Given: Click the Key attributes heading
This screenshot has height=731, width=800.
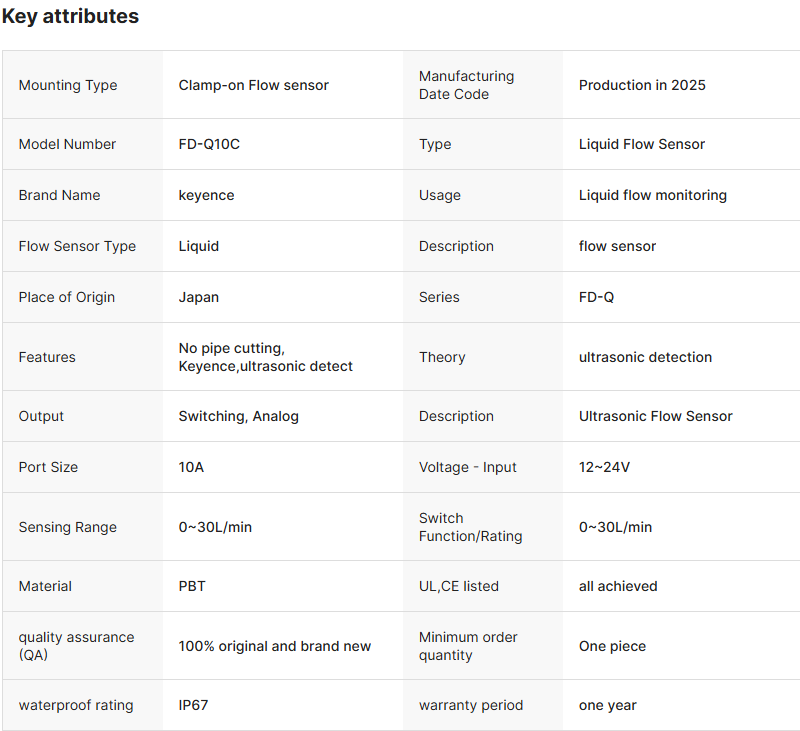Looking at the screenshot, I should [x=70, y=17].
